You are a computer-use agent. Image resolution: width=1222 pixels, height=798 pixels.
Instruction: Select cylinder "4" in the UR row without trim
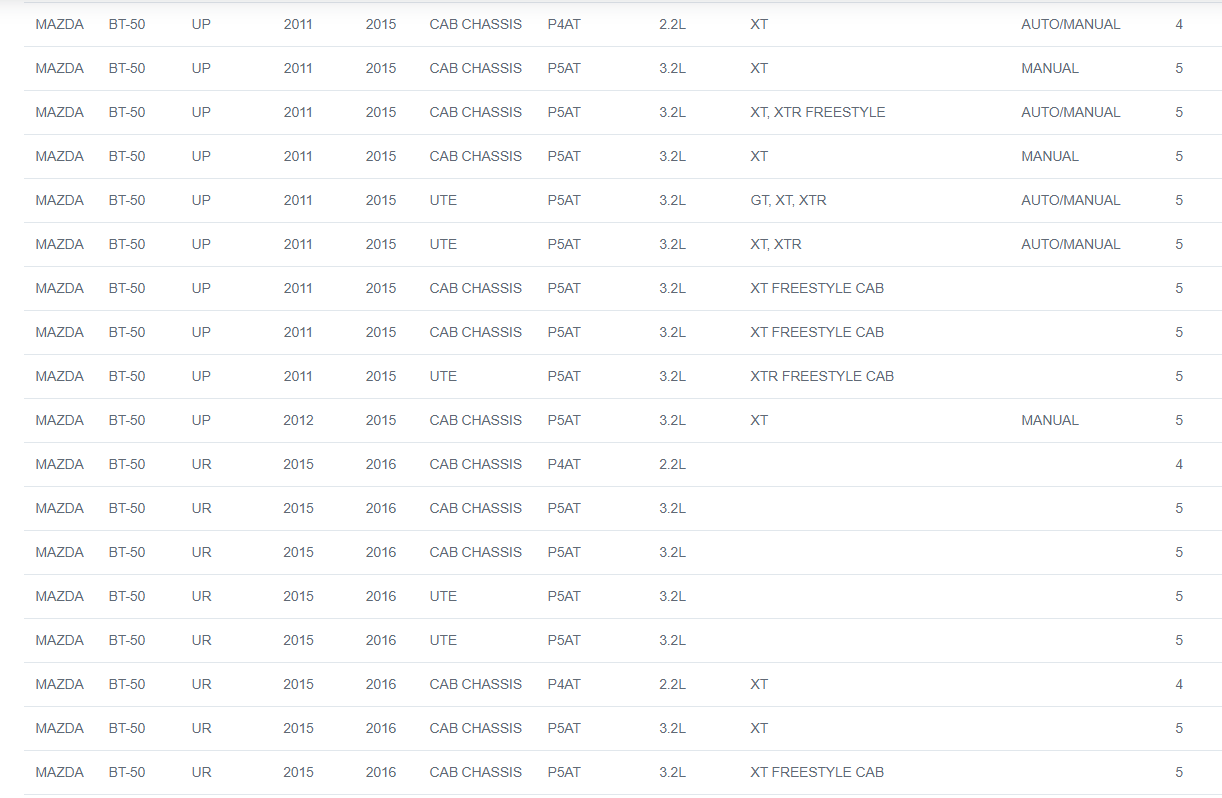(1179, 464)
